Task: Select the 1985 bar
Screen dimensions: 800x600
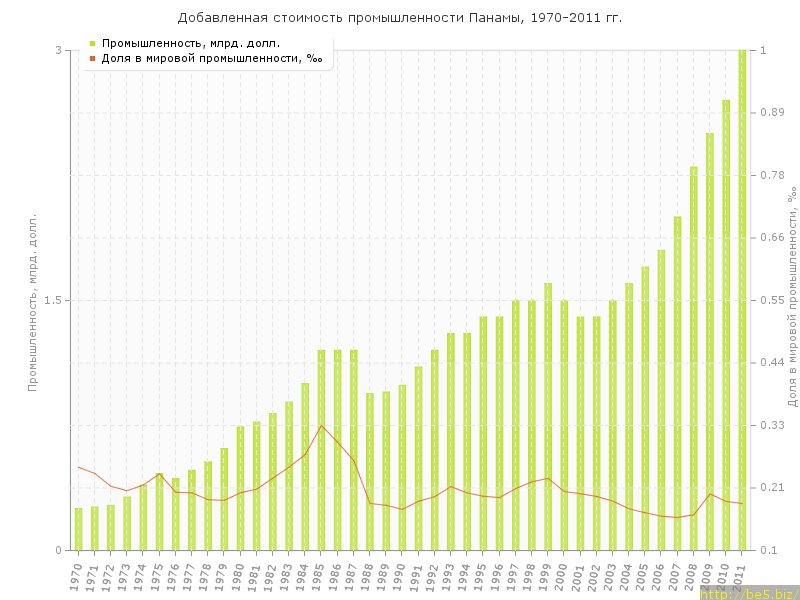Action: coord(321,450)
